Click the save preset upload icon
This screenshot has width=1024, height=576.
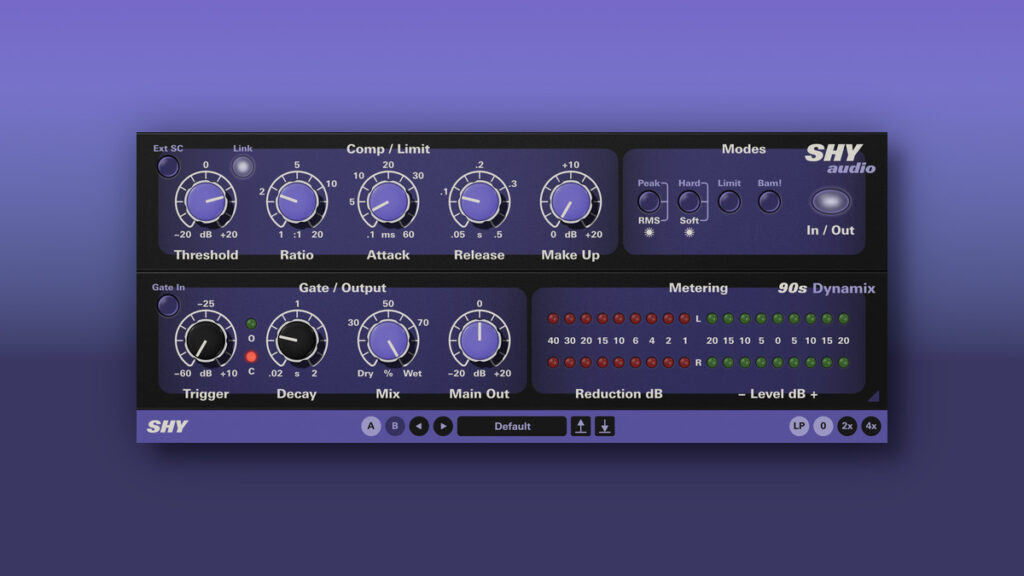point(581,426)
